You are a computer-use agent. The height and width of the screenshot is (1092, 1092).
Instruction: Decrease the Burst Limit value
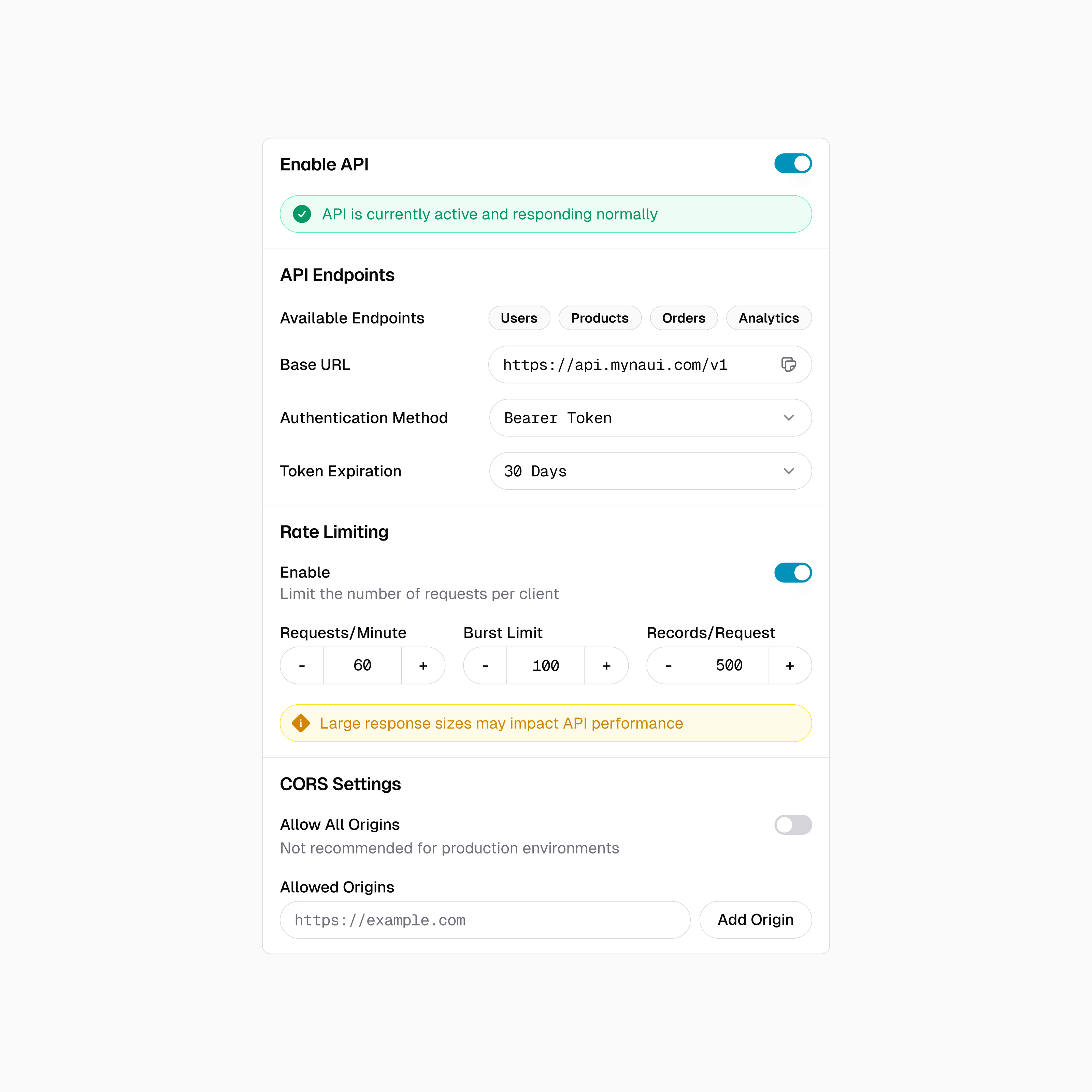point(485,666)
